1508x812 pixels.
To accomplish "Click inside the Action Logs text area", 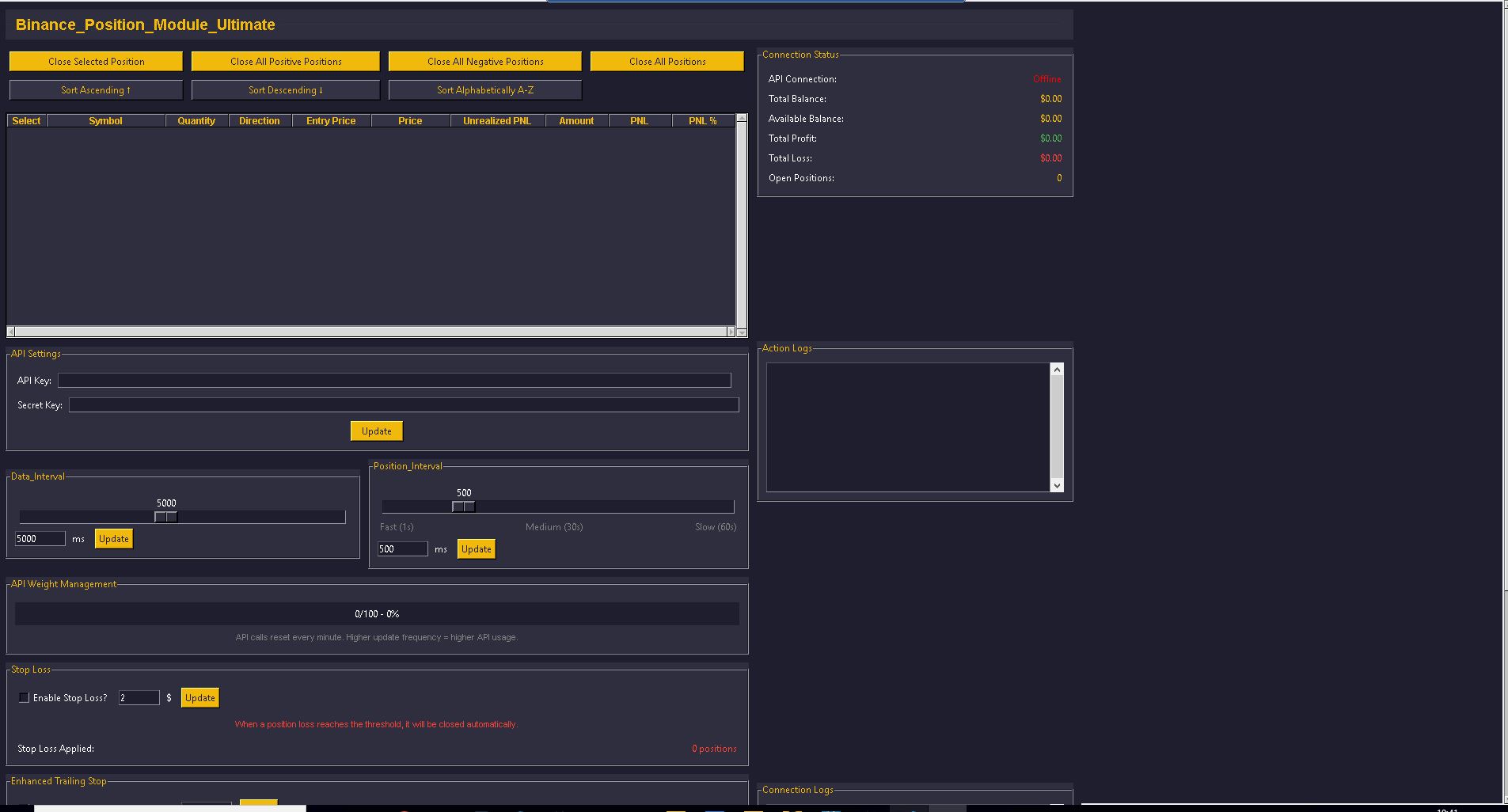I will click(x=908, y=427).
